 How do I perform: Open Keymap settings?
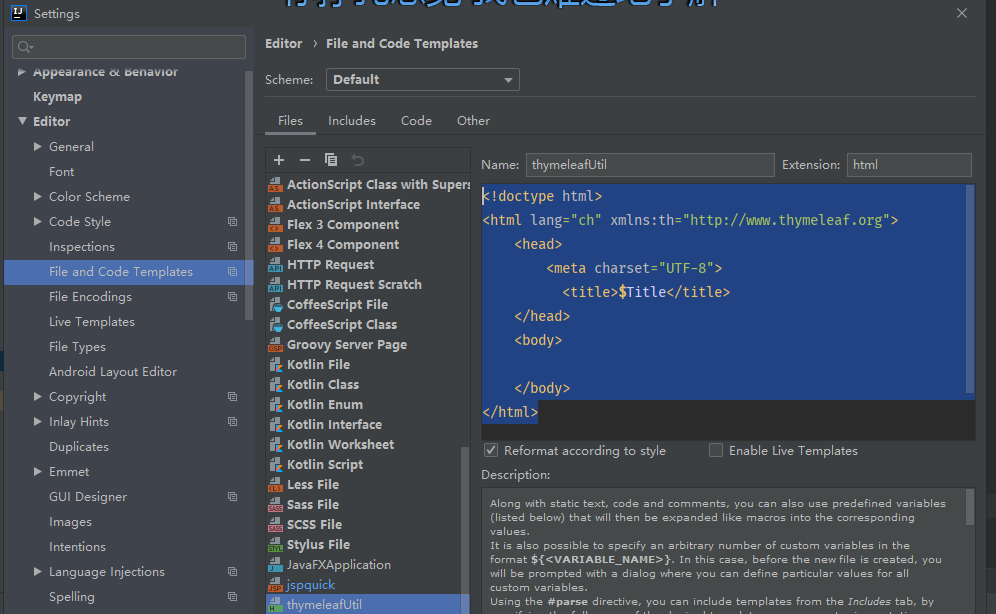[57, 97]
